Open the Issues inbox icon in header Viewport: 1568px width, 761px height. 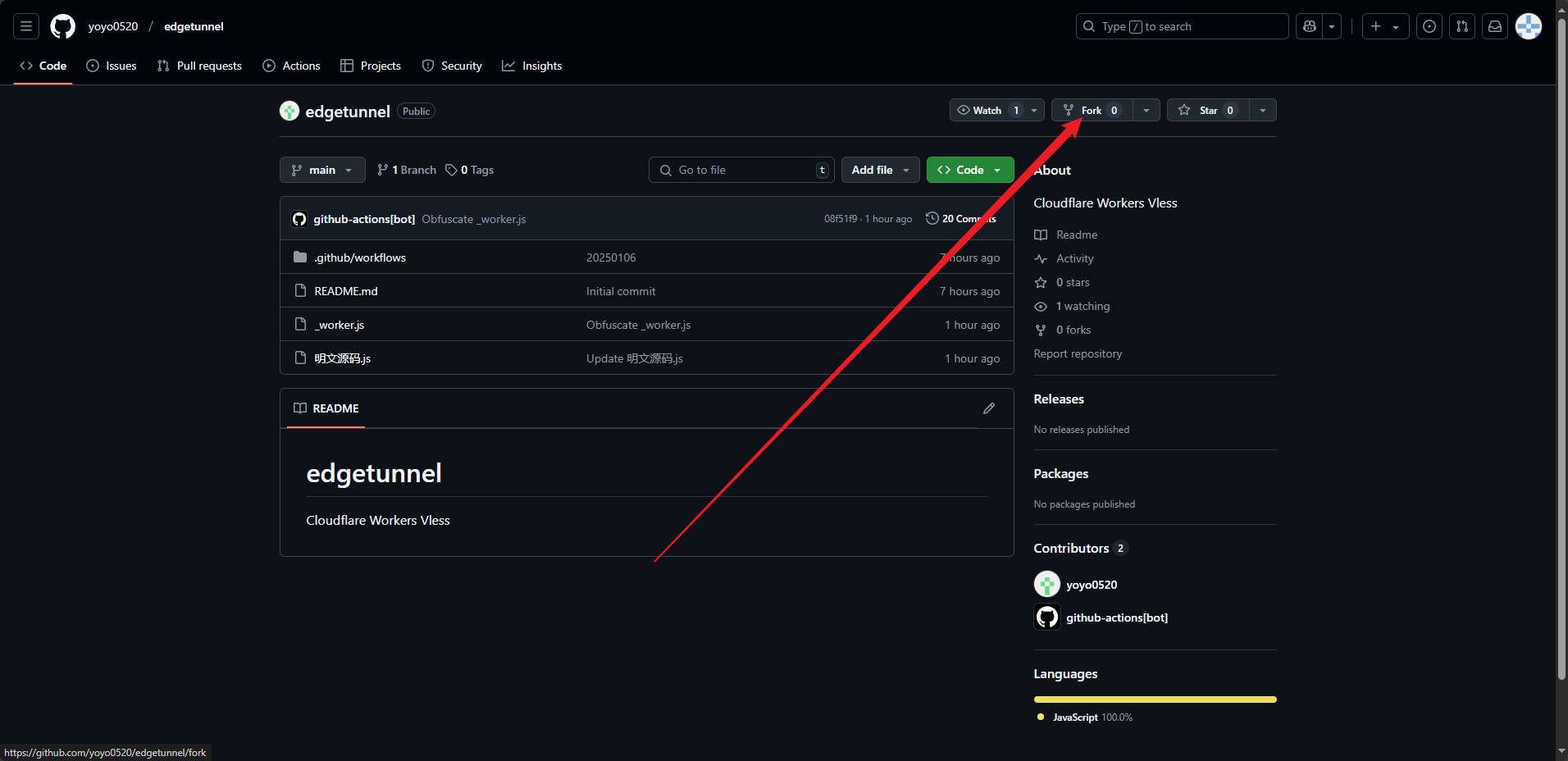pos(1429,26)
